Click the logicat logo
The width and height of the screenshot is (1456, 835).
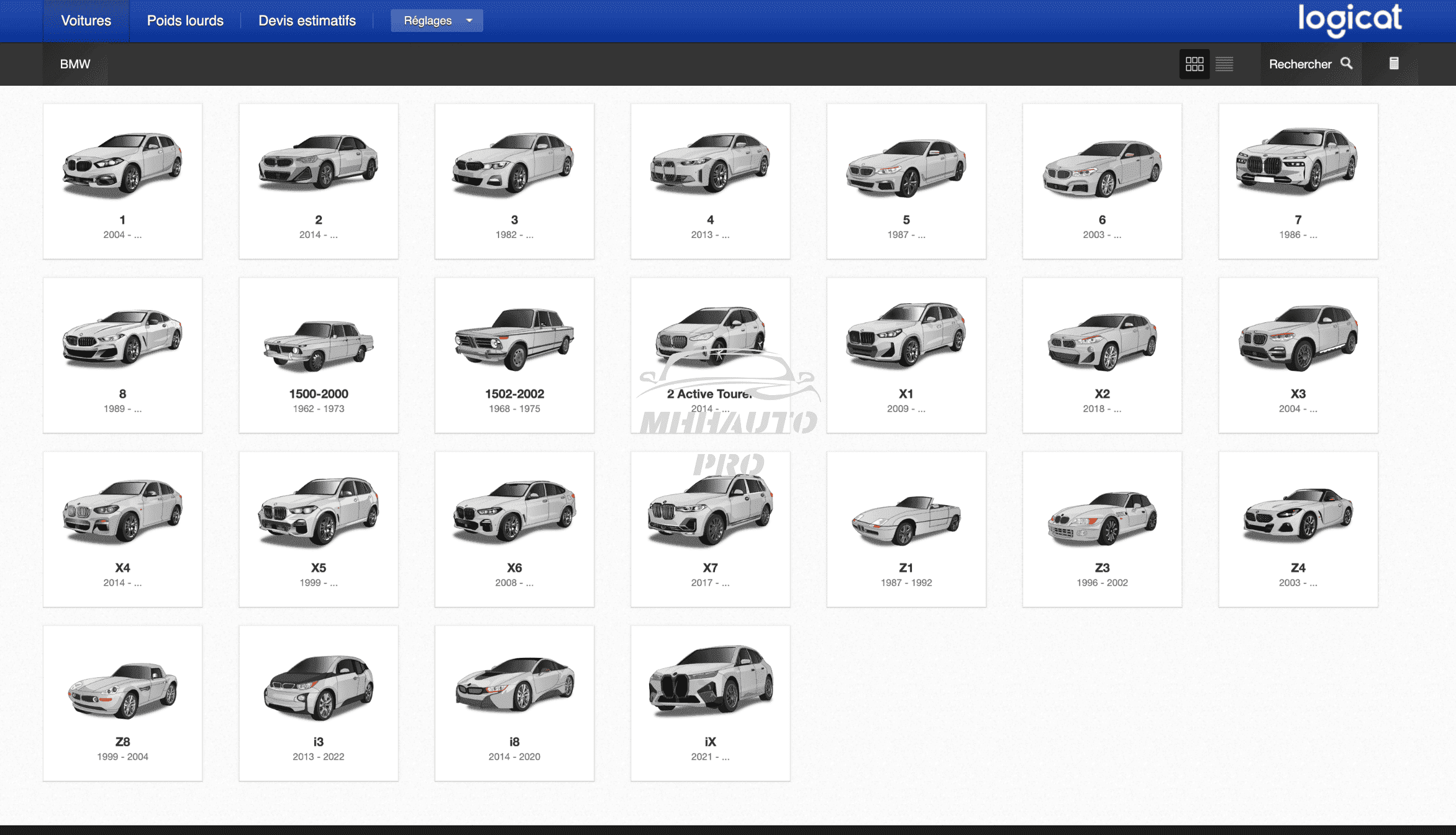pyautogui.click(x=1350, y=19)
